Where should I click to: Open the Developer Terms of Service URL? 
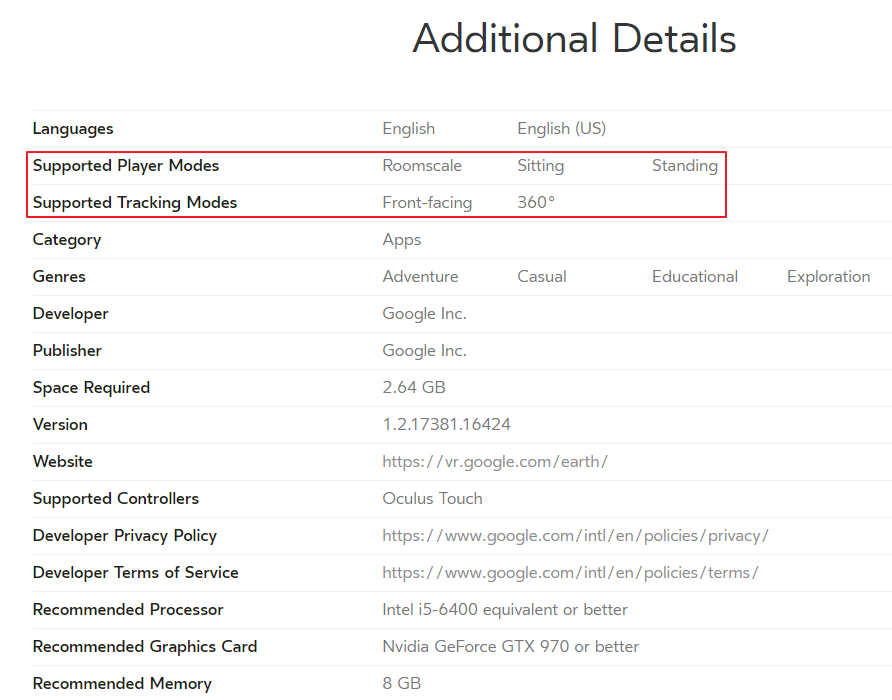coord(570,573)
